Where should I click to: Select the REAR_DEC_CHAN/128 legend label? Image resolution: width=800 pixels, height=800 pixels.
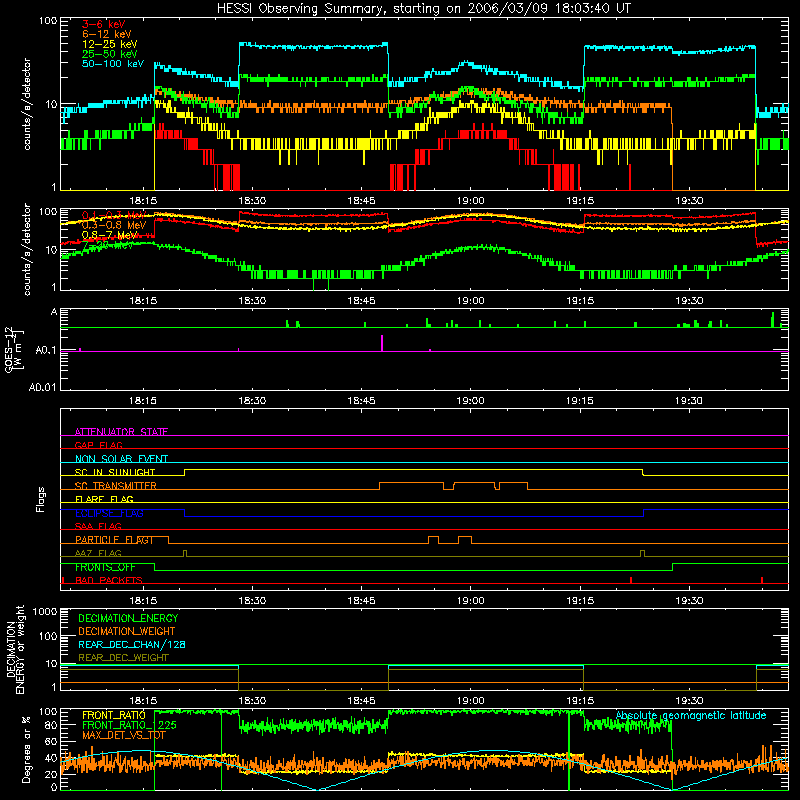132,644
